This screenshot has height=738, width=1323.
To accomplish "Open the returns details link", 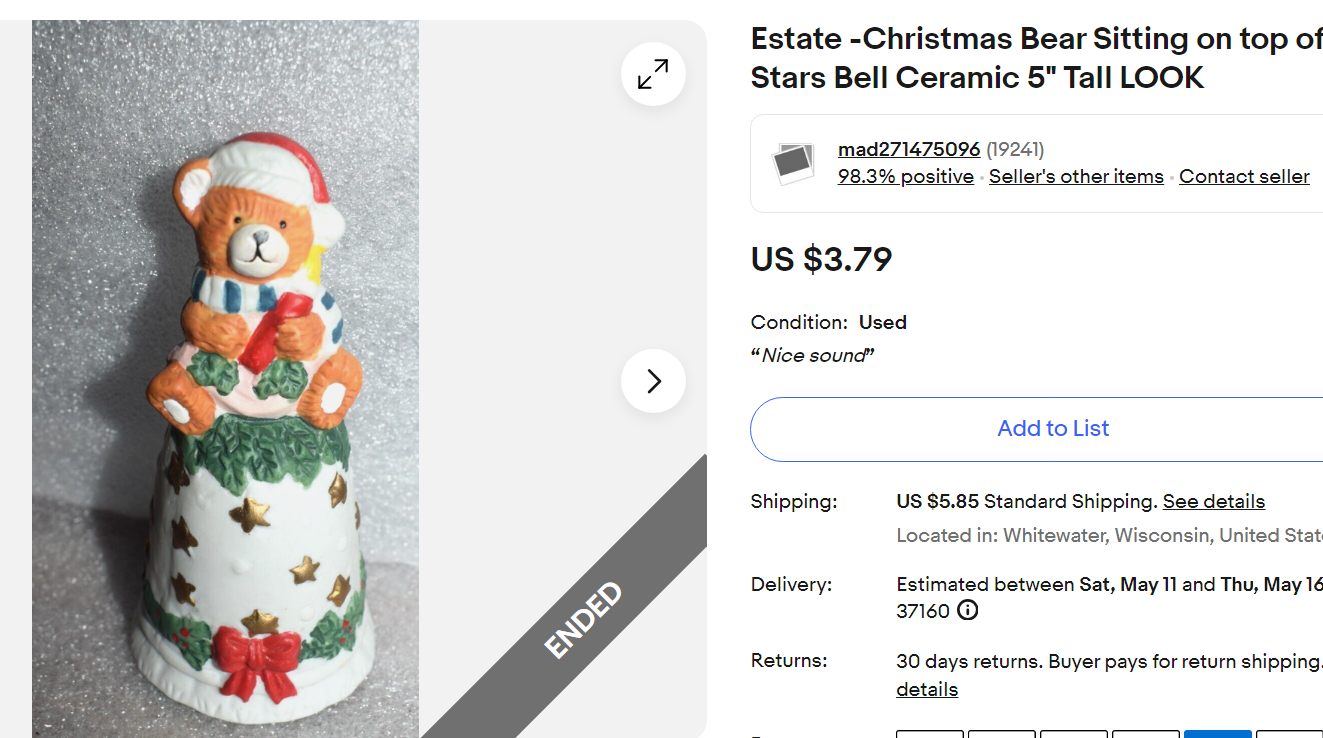I will pos(927,689).
